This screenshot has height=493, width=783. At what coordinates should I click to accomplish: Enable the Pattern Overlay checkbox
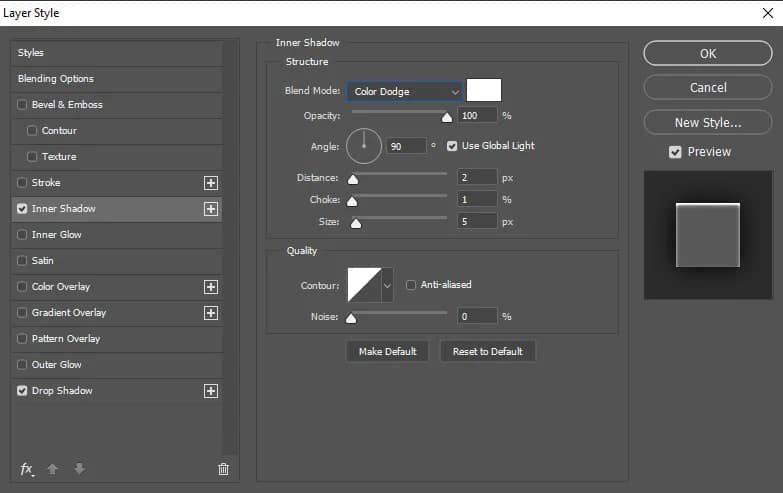22,338
